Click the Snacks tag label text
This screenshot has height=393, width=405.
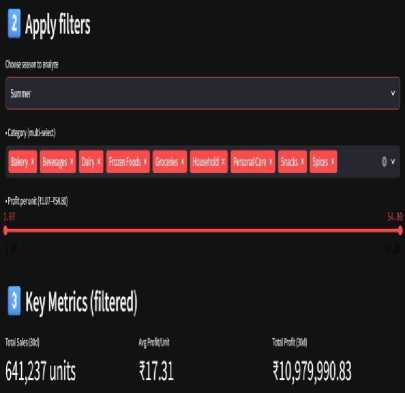289,162
